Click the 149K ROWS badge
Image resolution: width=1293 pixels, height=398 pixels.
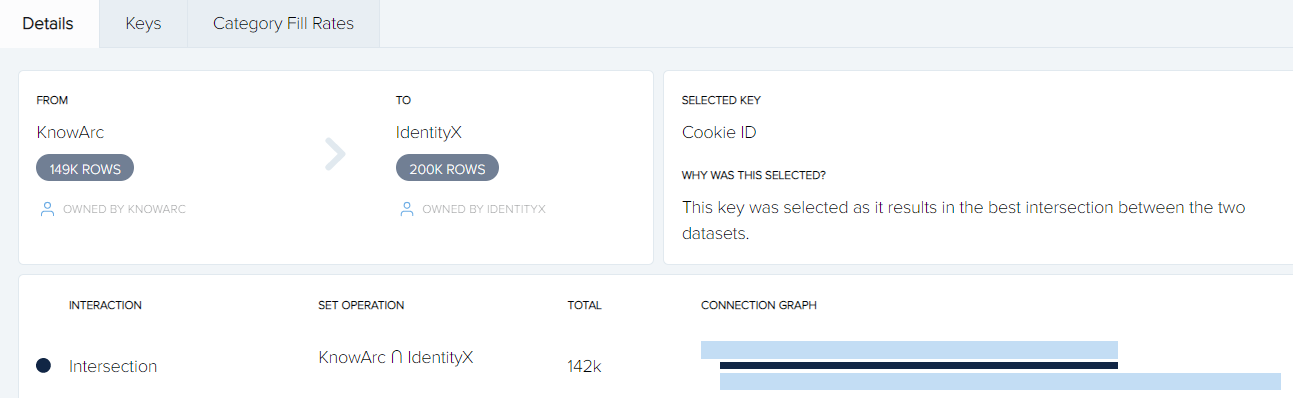85,169
